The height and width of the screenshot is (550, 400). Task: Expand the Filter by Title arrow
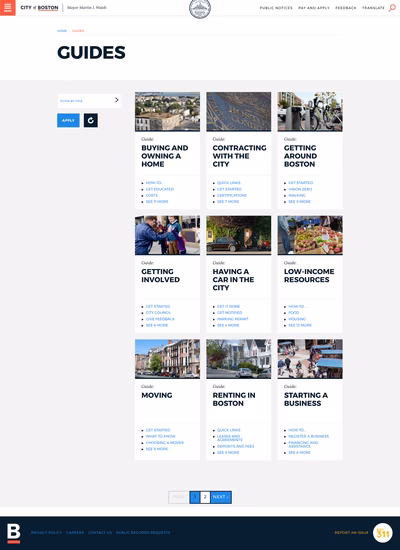pyautogui.click(x=117, y=100)
